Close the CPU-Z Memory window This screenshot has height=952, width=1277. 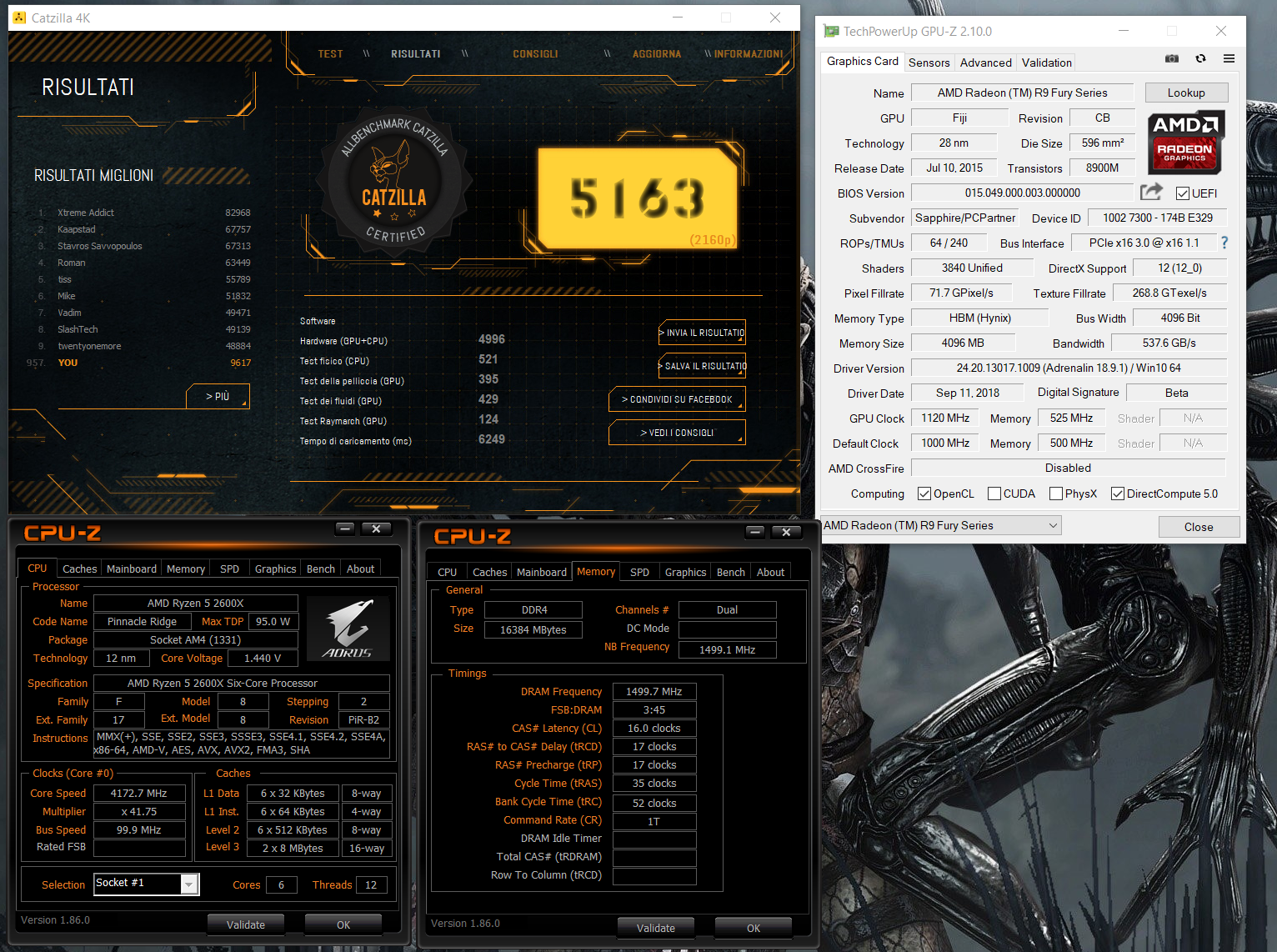pyautogui.click(x=786, y=532)
